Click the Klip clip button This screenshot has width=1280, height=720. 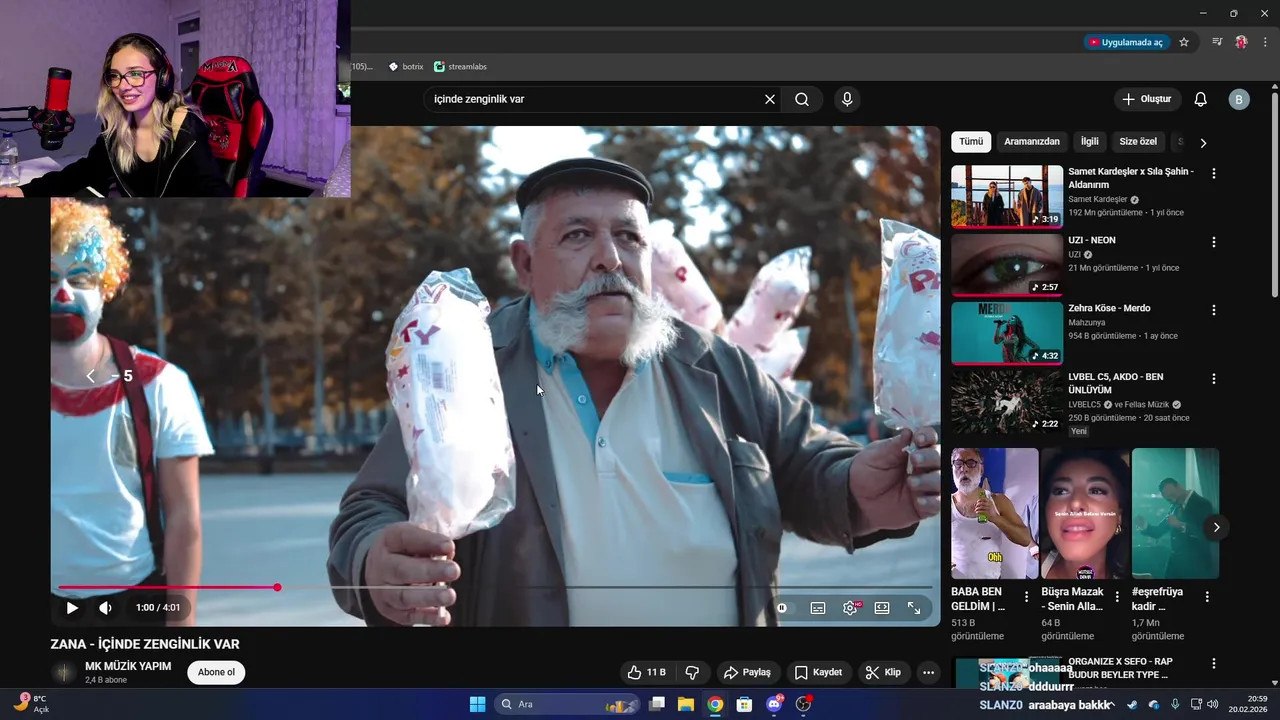tap(883, 672)
